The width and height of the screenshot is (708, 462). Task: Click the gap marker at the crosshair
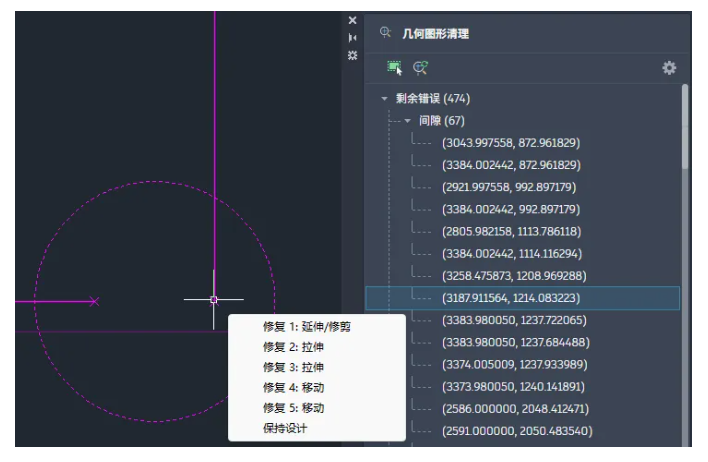pyautogui.click(x=214, y=299)
